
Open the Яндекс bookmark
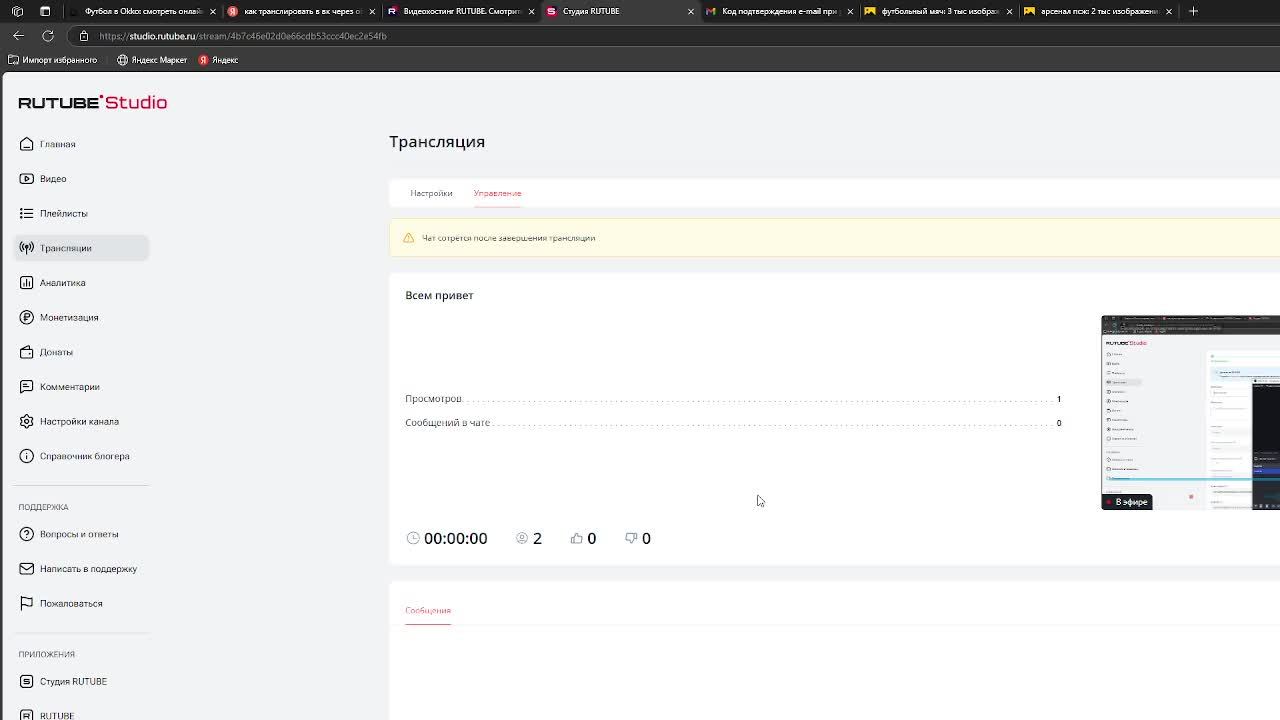(x=218, y=60)
